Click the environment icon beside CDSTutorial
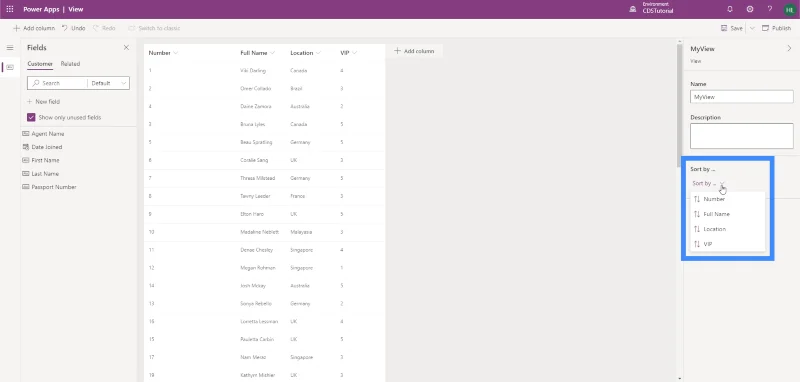This screenshot has height=382, width=800. 633,9
